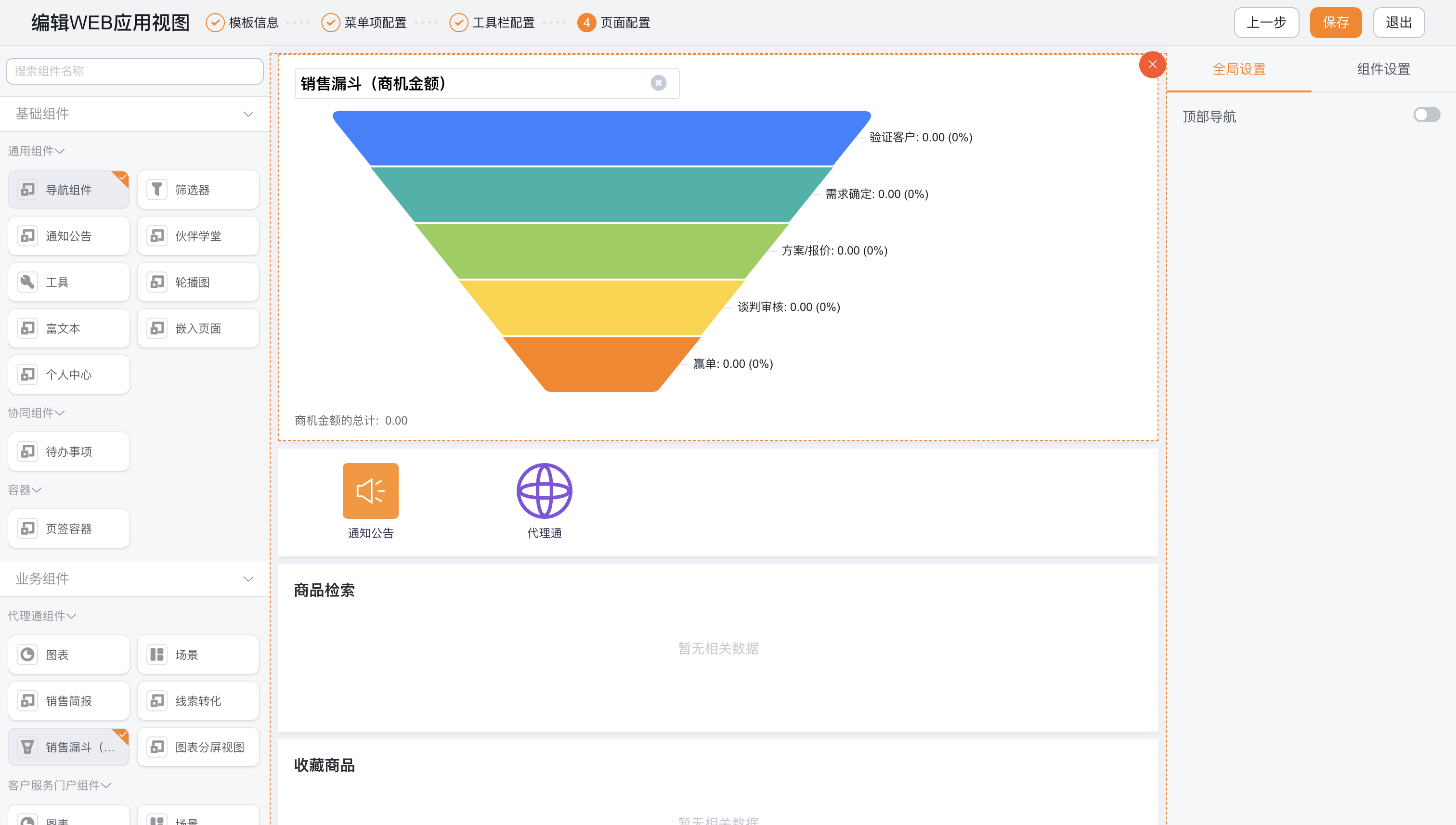Go to the 菜单项配置 step
This screenshot has height=825, width=1456.
(364, 23)
